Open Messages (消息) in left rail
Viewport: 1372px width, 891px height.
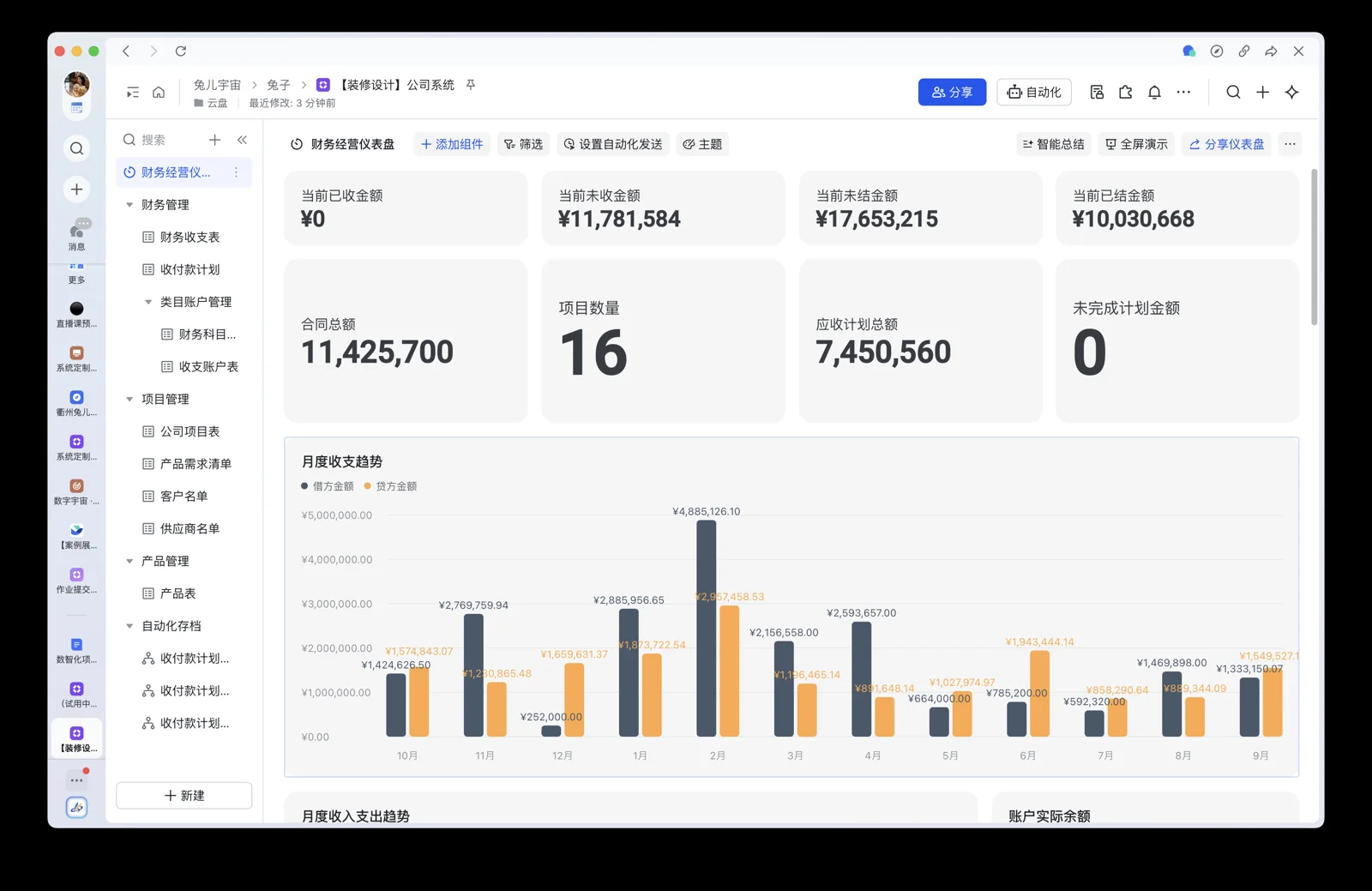tap(77, 234)
